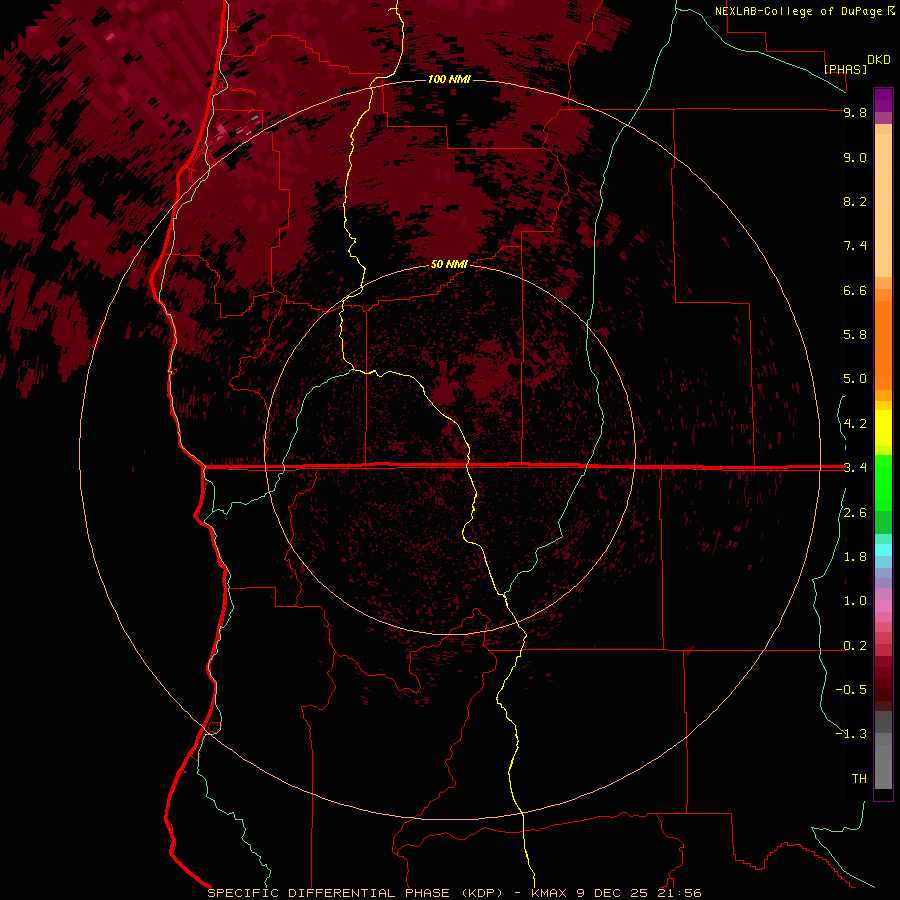The width and height of the screenshot is (900, 900).
Task: Click the 9.0 color scale label
Action: pyautogui.click(x=855, y=157)
